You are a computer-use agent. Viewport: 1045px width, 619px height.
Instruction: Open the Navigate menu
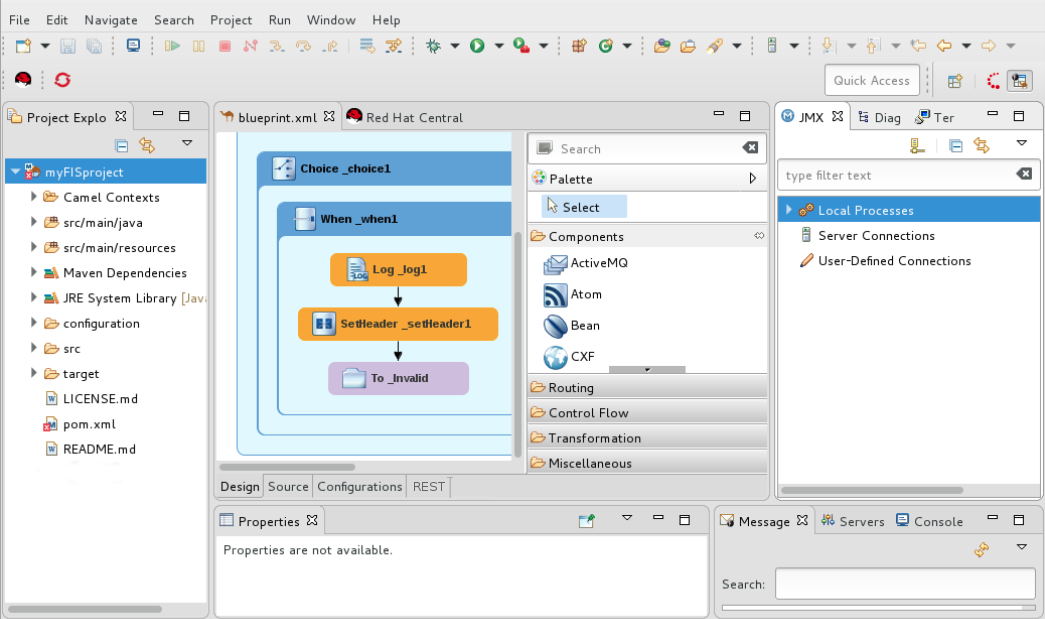pyautogui.click(x=111, y=20)
